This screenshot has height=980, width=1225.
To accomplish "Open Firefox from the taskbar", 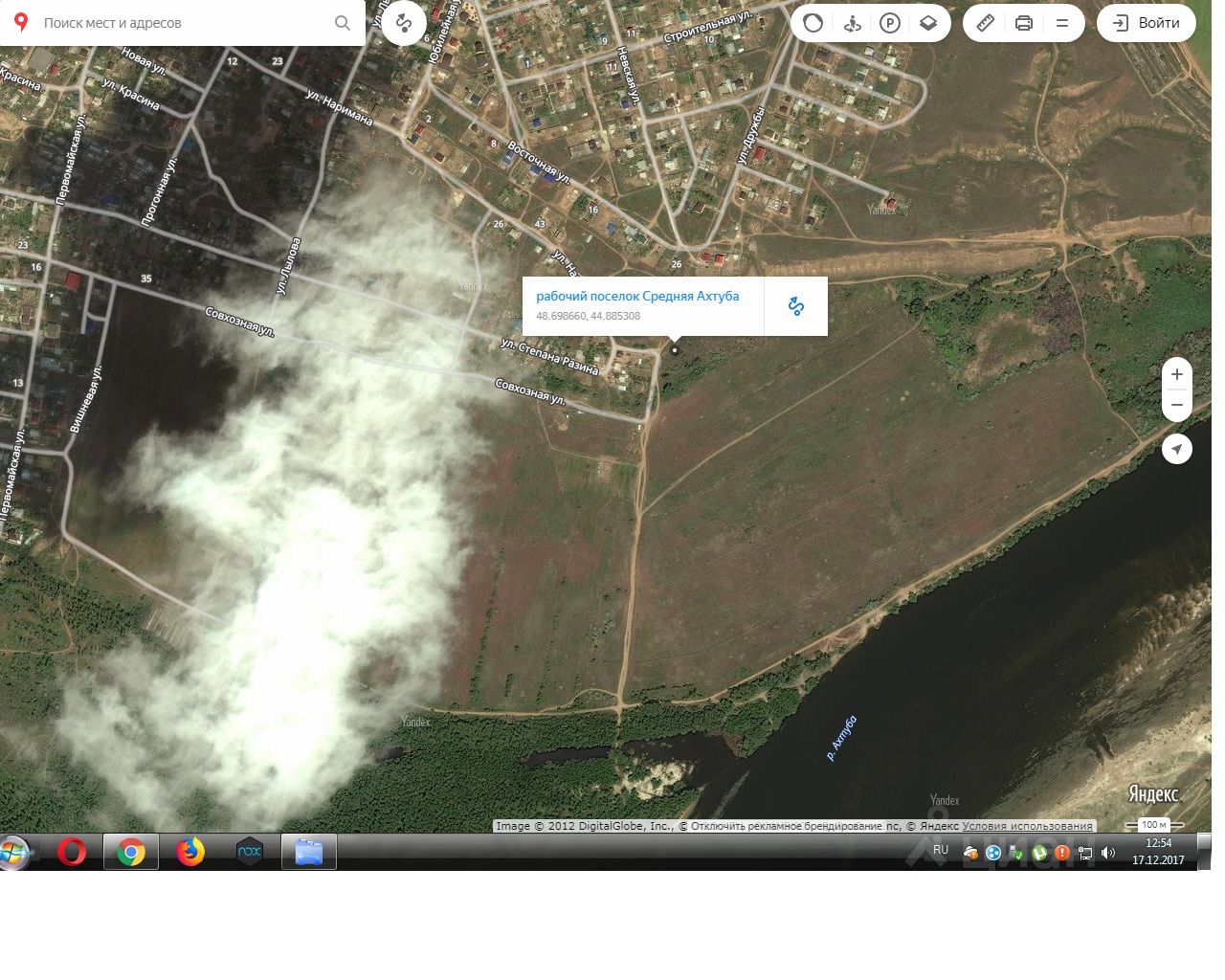I will click(190, 851).
